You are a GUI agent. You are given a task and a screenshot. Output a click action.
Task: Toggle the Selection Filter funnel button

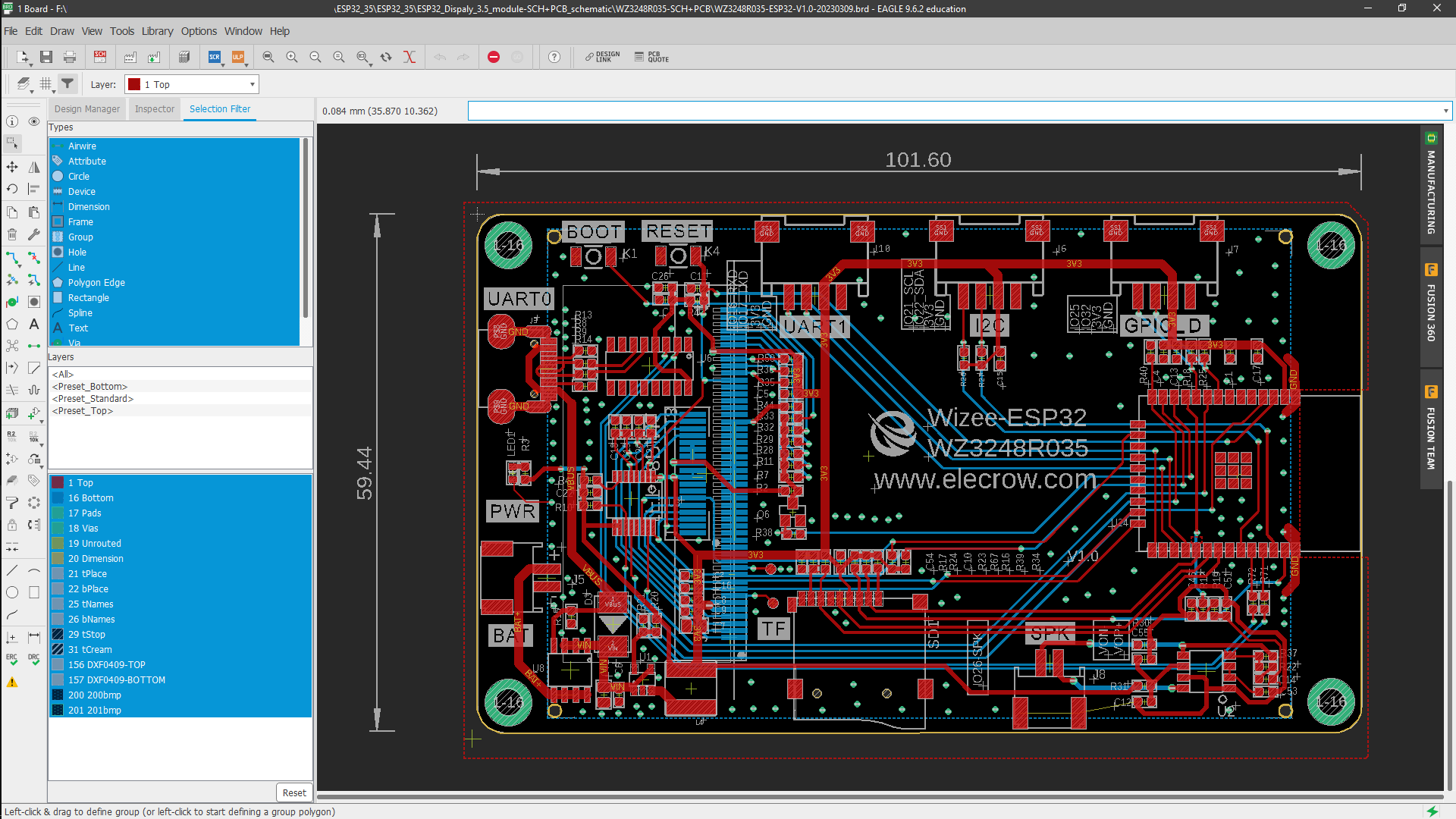click(x=67, y=84)
